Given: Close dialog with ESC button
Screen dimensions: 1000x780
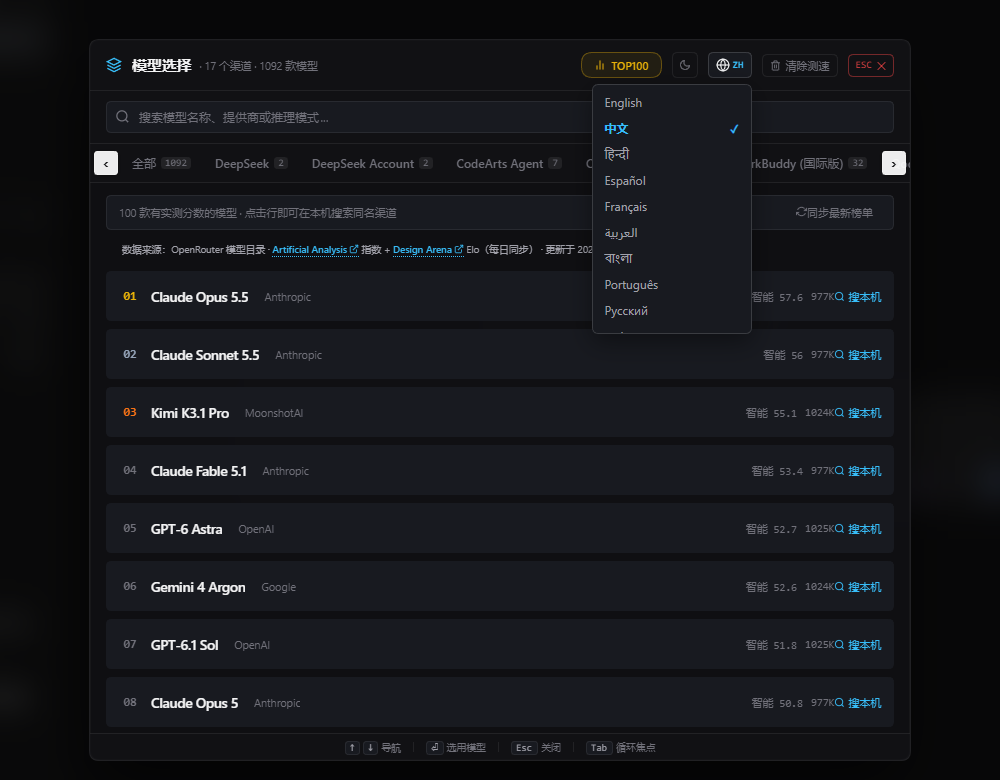Looking at the screenshot, I should (x=871, y=66).
